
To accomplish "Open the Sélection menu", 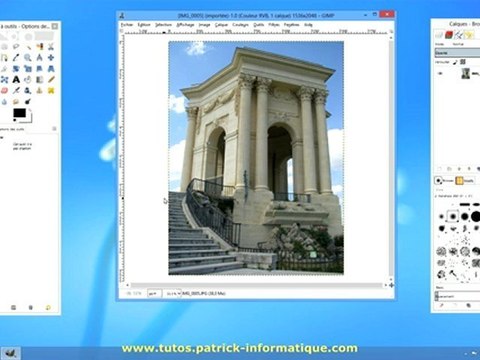I will click(x=163, y=25).
